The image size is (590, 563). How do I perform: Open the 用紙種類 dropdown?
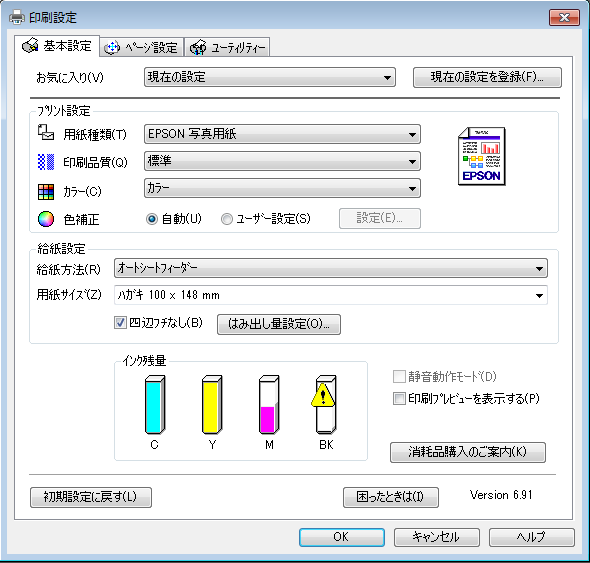[282, 134]
